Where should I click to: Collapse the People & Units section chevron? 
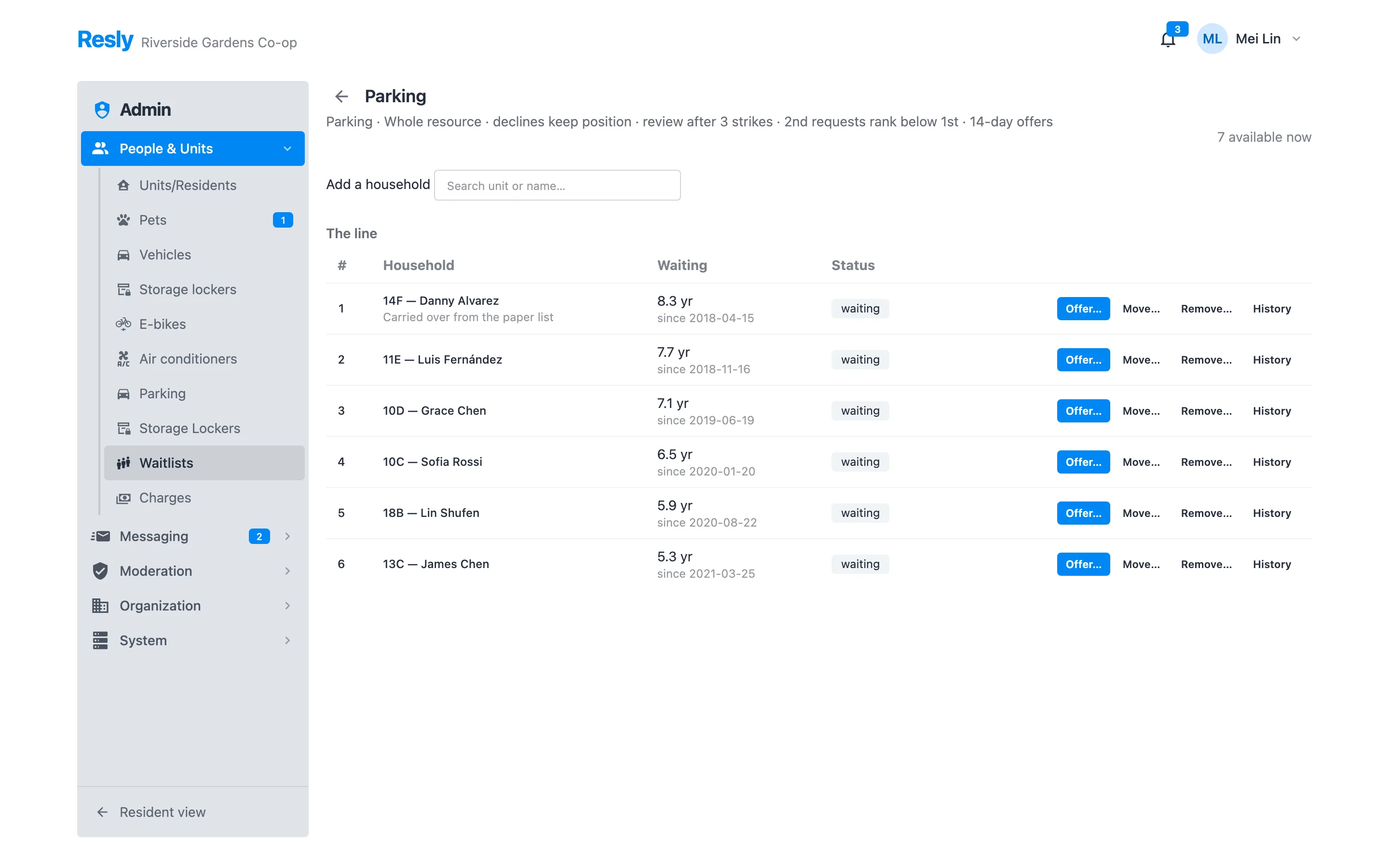click(x=287, y=149)
